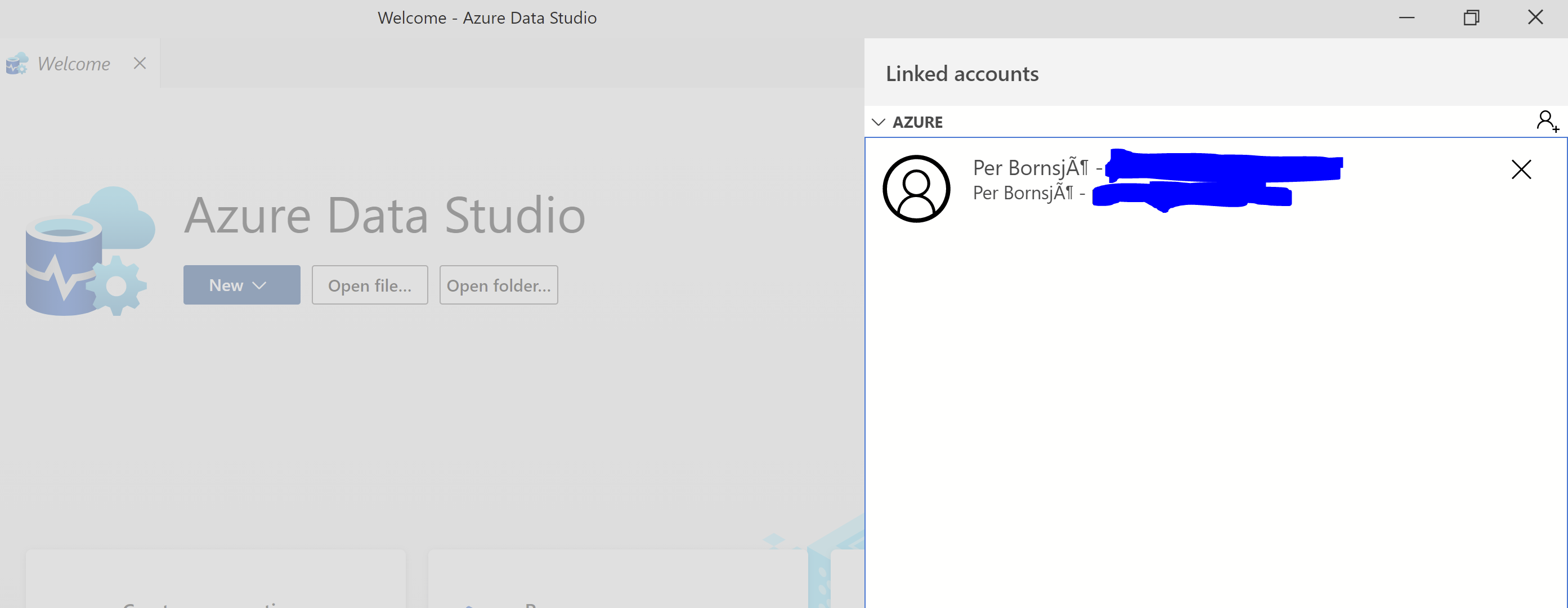The height and width of the screenshot is (608, 1568).
Task: Close the Welcome tab
Action: [x=140, y=62]
